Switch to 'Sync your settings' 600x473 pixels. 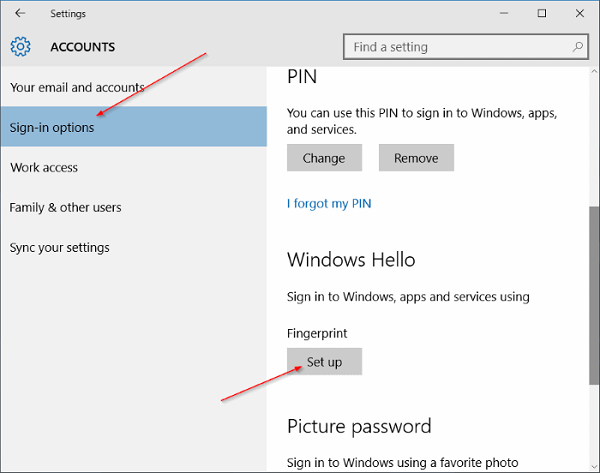60,247
